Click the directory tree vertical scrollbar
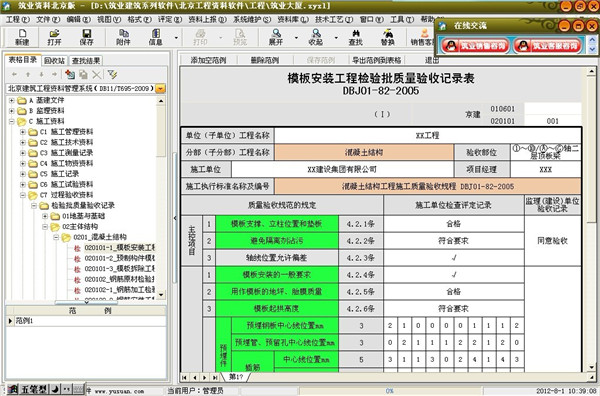 pos(161,197)
